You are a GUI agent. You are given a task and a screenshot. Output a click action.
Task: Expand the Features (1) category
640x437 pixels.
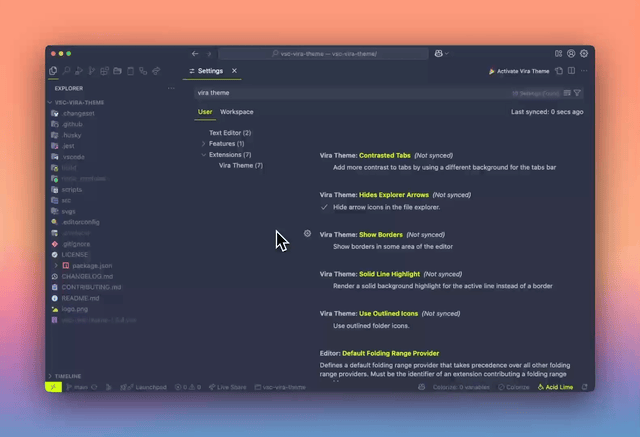coord(203,144)
